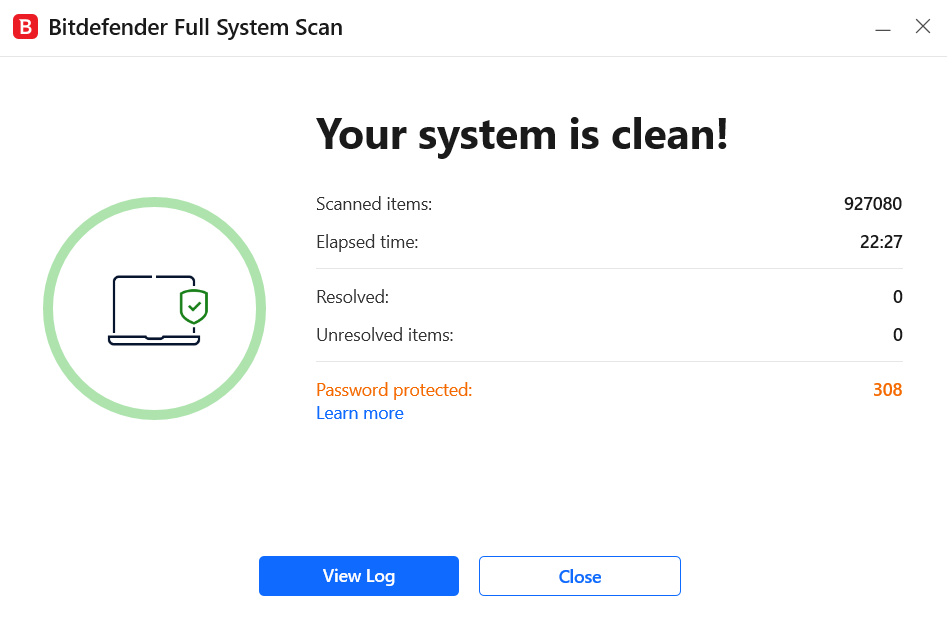Screen dimensions: 947x635
Task: Follow the Learn more link
Action: tap(360, 413)
